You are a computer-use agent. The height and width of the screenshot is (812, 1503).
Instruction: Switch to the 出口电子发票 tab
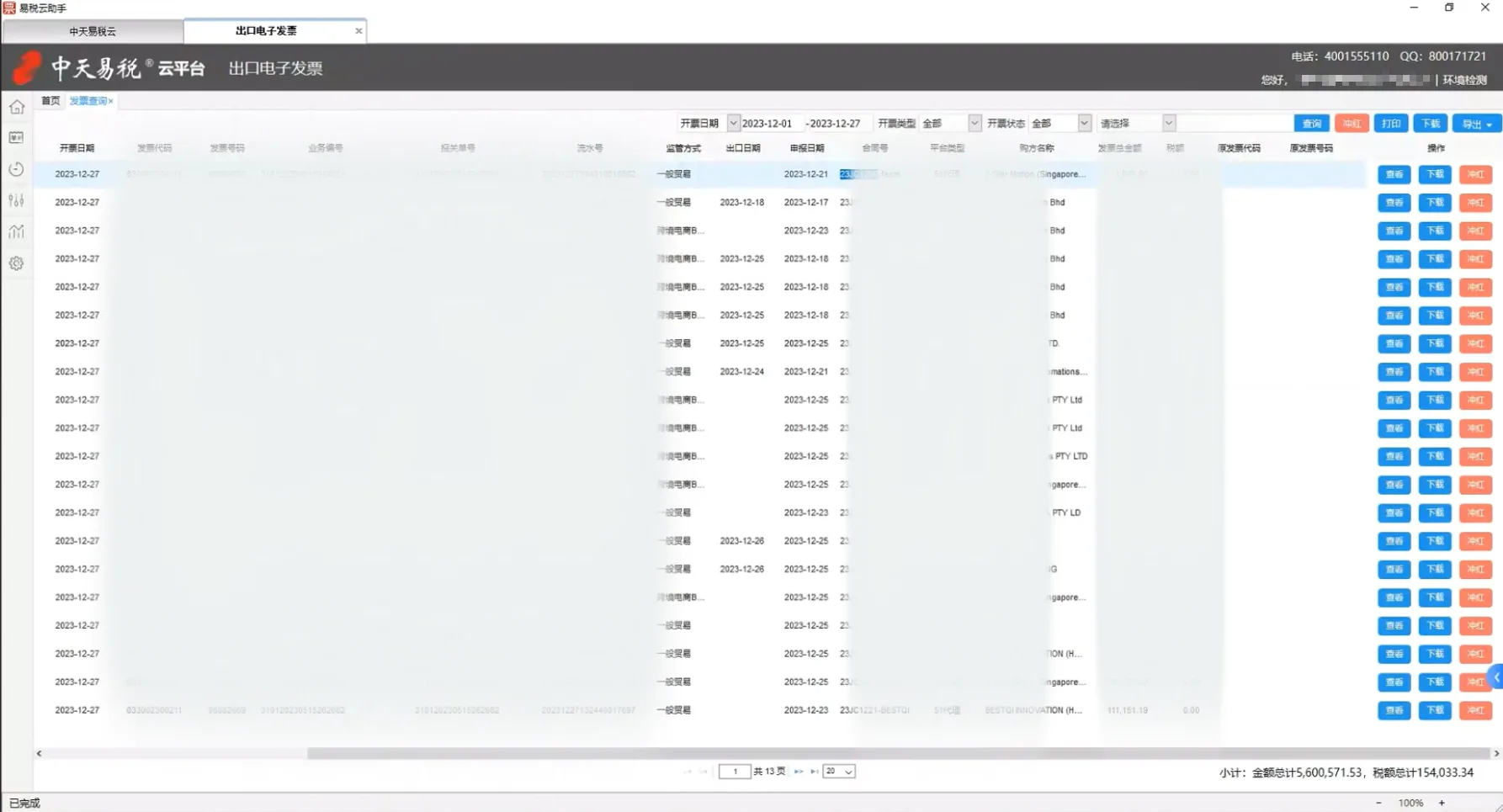(266, 31)
